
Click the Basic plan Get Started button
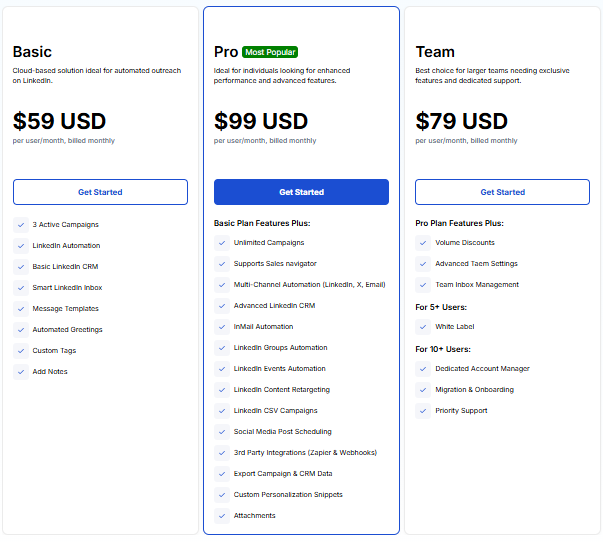point(100,192)
